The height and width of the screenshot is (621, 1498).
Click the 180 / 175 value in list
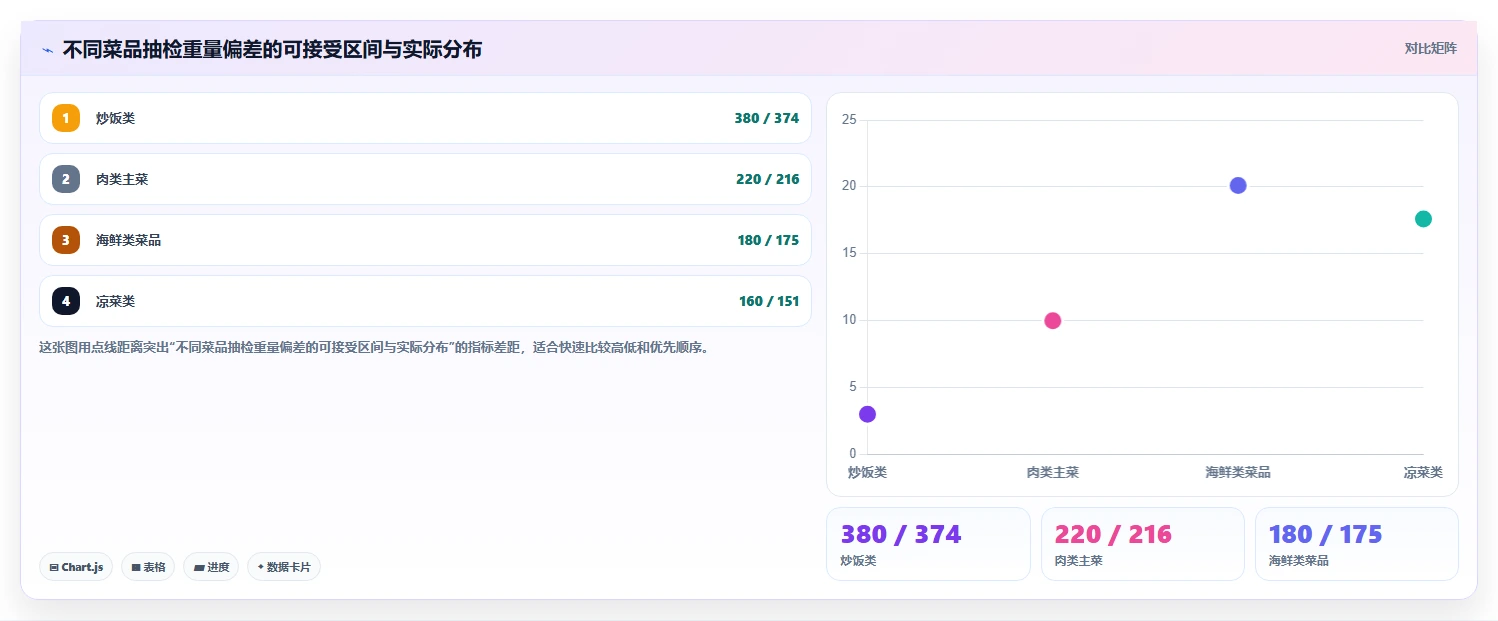[x=768, y=240]
